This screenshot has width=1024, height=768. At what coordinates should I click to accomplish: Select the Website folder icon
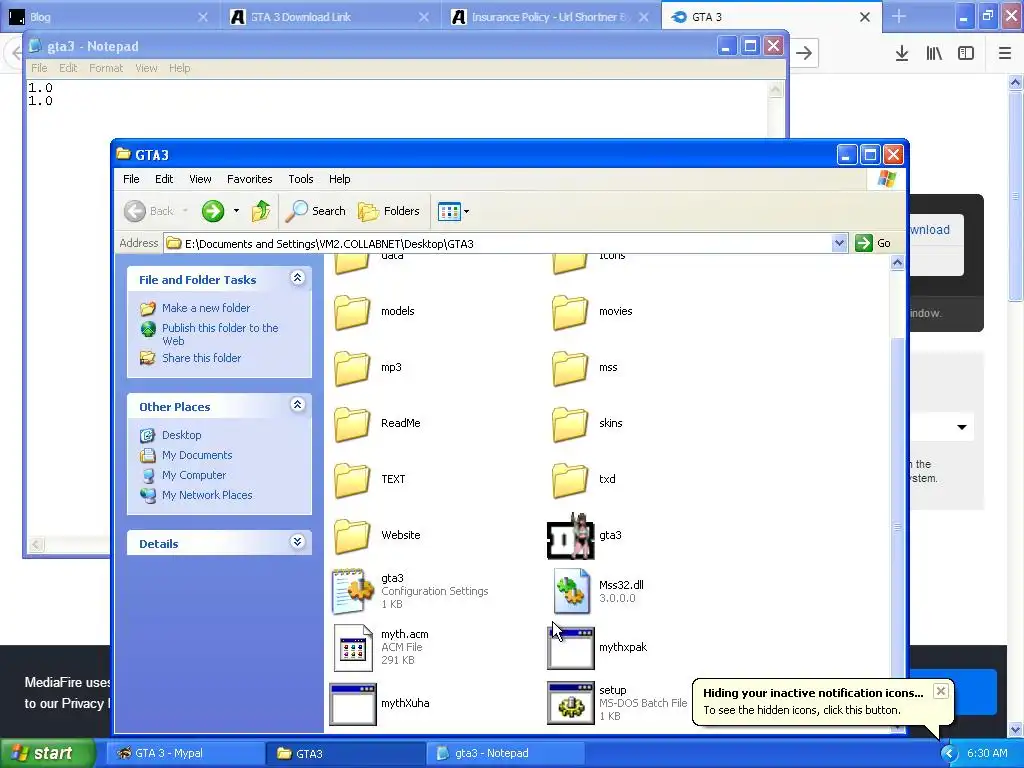(352, 536)
